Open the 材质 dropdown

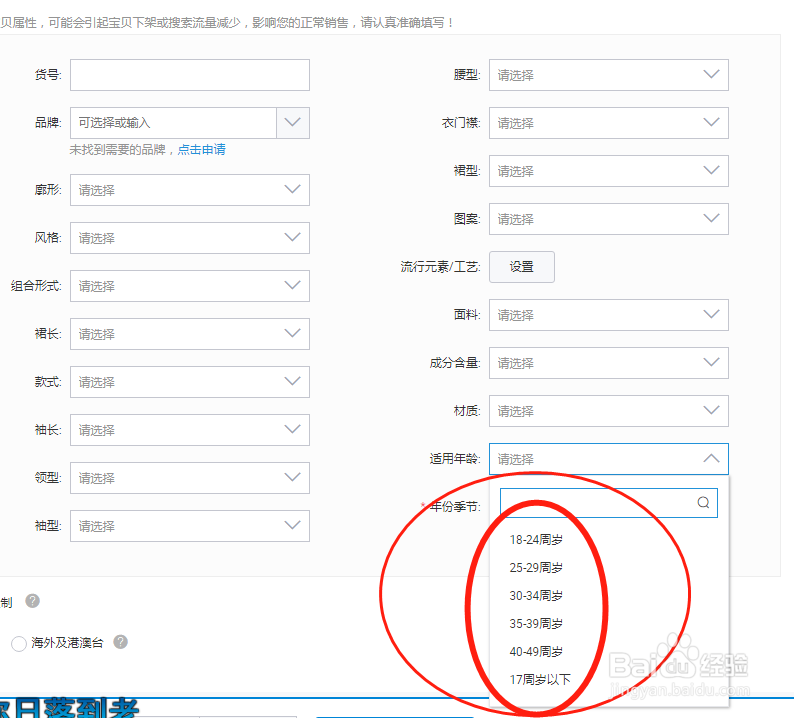pyautogui.click(x=609, y=411)
